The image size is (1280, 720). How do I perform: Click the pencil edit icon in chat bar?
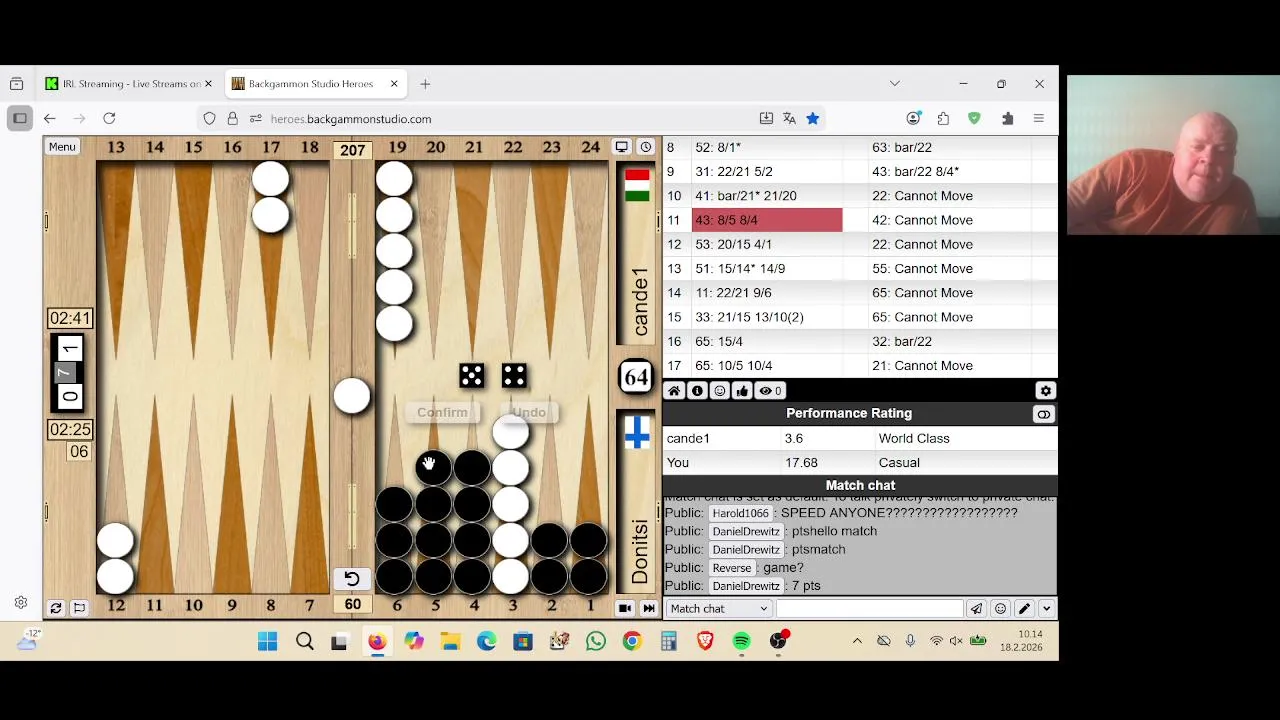point(1023,608)
